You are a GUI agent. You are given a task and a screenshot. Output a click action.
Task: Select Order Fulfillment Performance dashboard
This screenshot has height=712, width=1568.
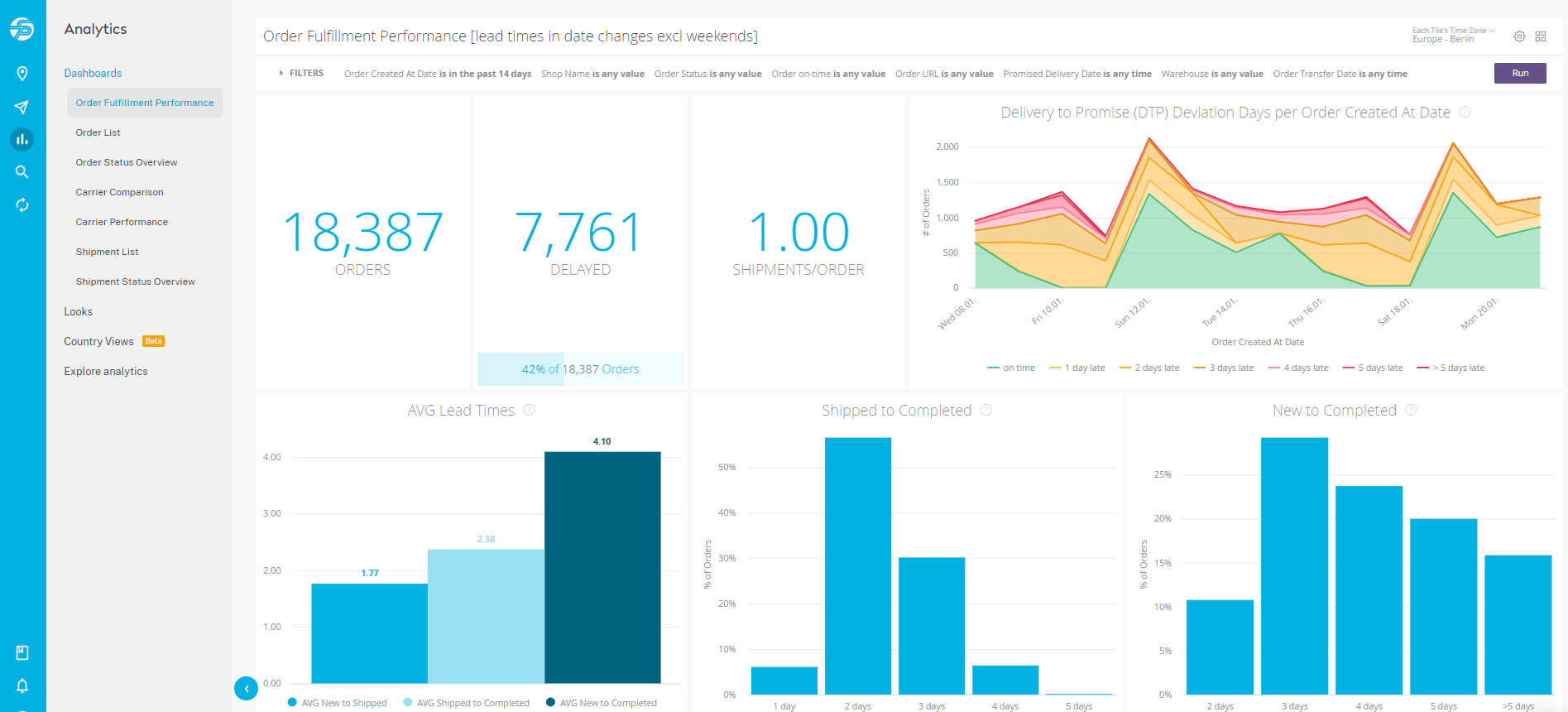pos(145,103)
